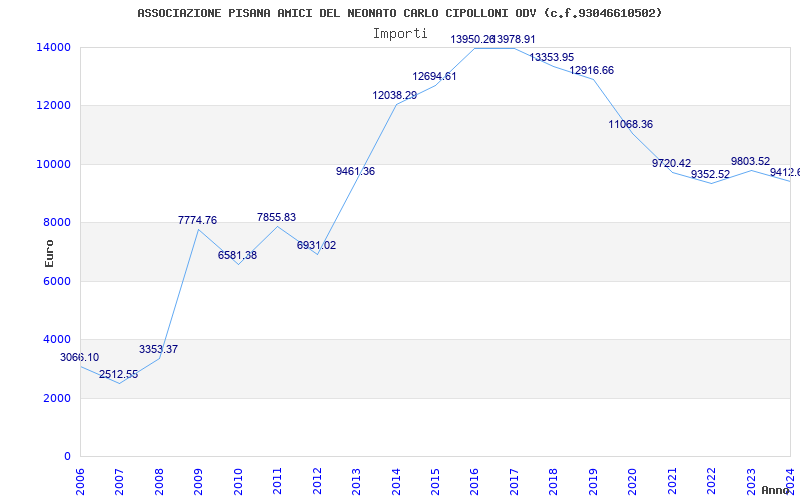Screen dimensions: 800x500
Task: Click y-axis tick label 10000
Action: [x=53, y=164]
